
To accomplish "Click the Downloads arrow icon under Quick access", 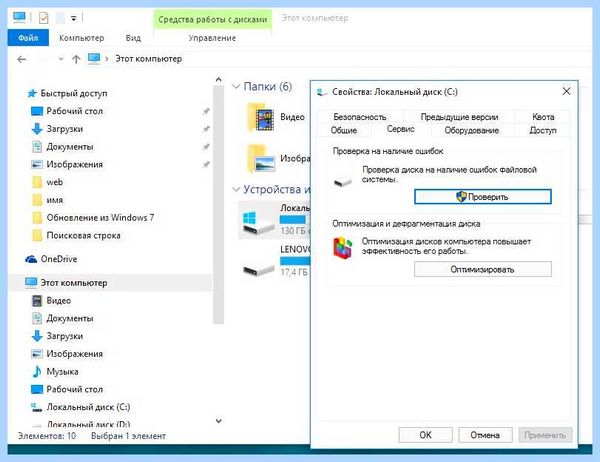I will 37,129.
